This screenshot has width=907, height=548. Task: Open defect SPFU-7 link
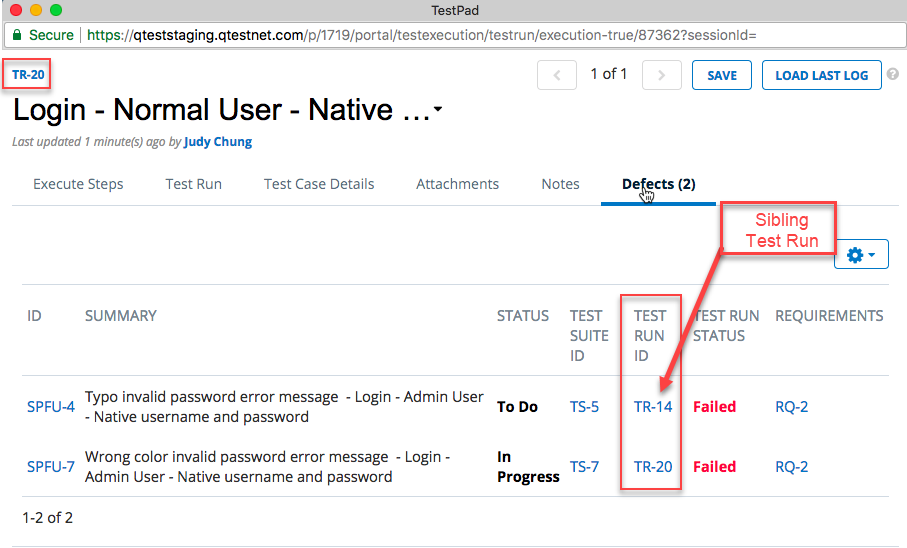coord(51,466)
